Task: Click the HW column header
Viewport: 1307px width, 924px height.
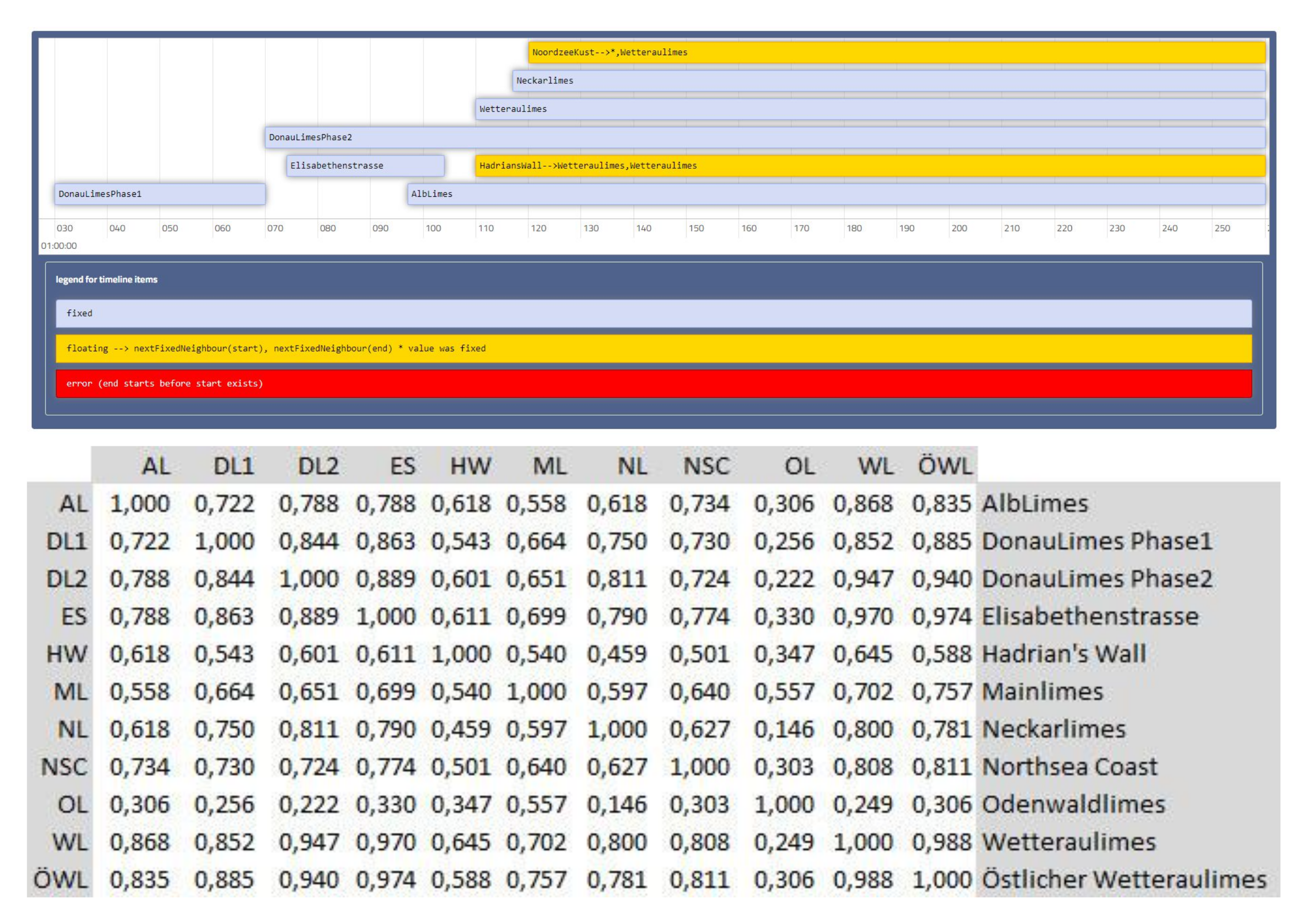Action: pos(470,467)
